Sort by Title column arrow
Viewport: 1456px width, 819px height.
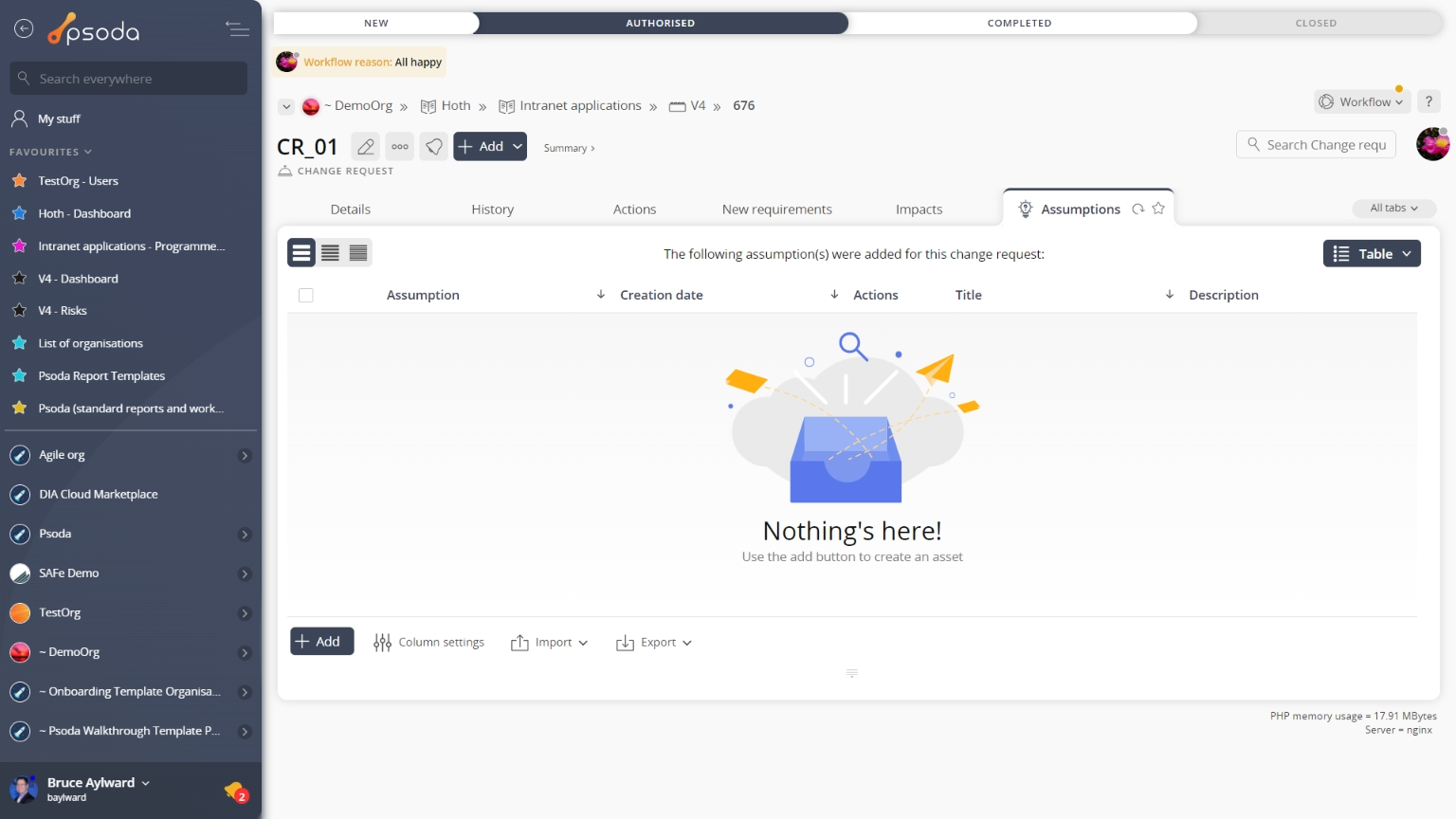coord(1170,295)
